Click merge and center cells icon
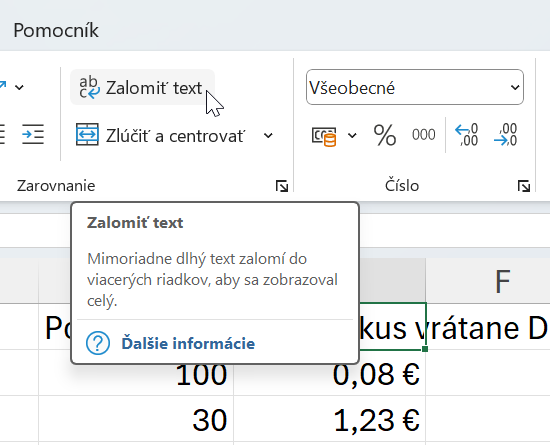This screenshot has width=550, height=445. [87, 135]
